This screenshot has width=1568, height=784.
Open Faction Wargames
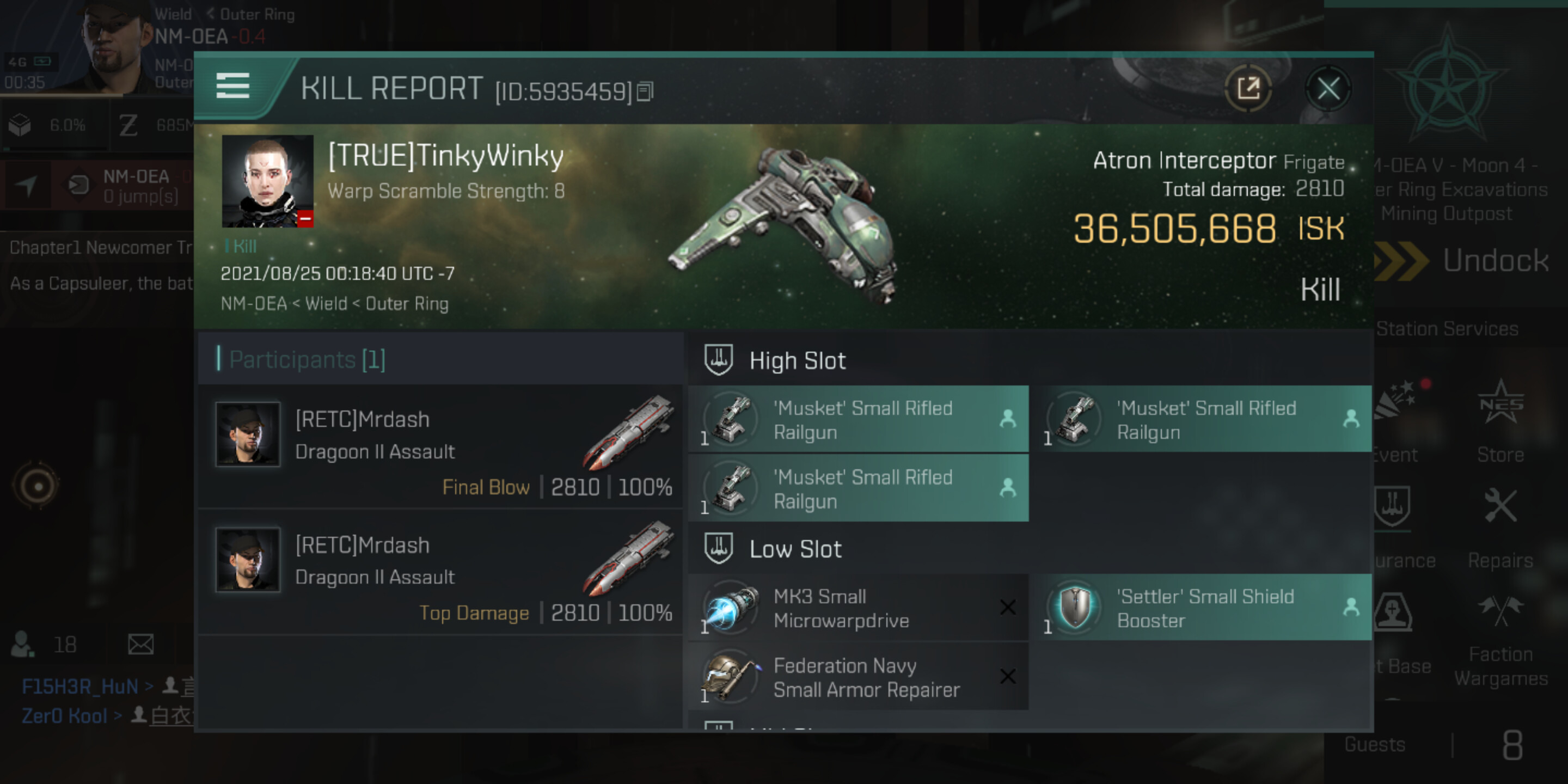pos(1500,640)
